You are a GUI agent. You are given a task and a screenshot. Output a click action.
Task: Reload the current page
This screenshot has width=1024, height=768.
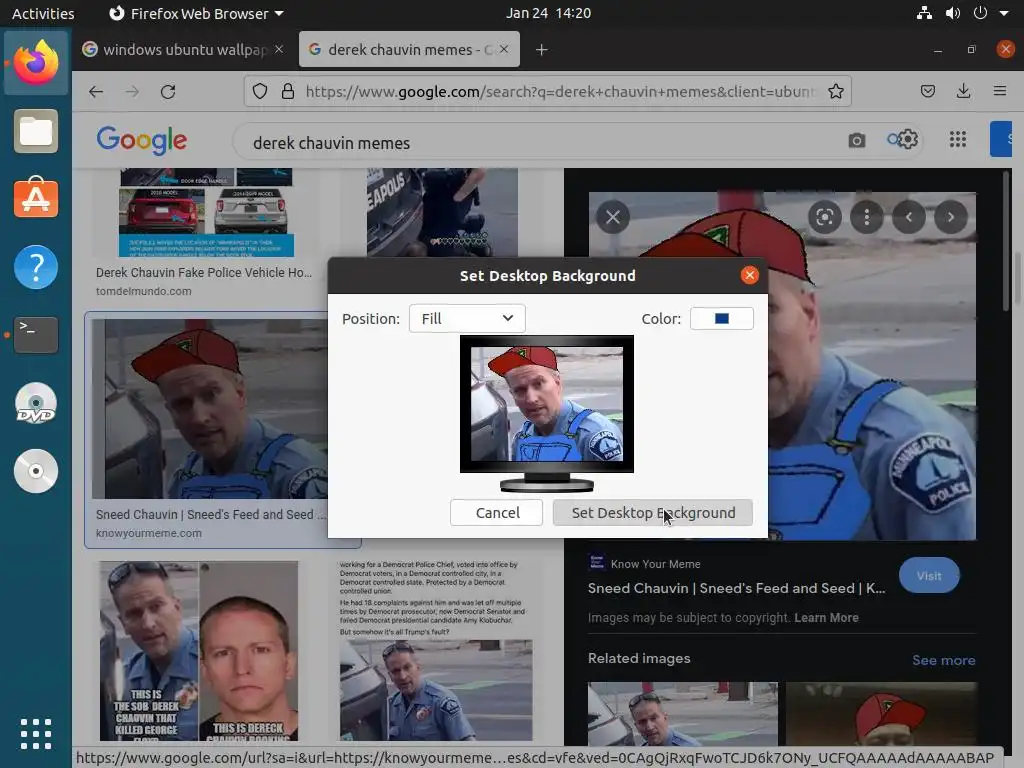tap(168, 92)
